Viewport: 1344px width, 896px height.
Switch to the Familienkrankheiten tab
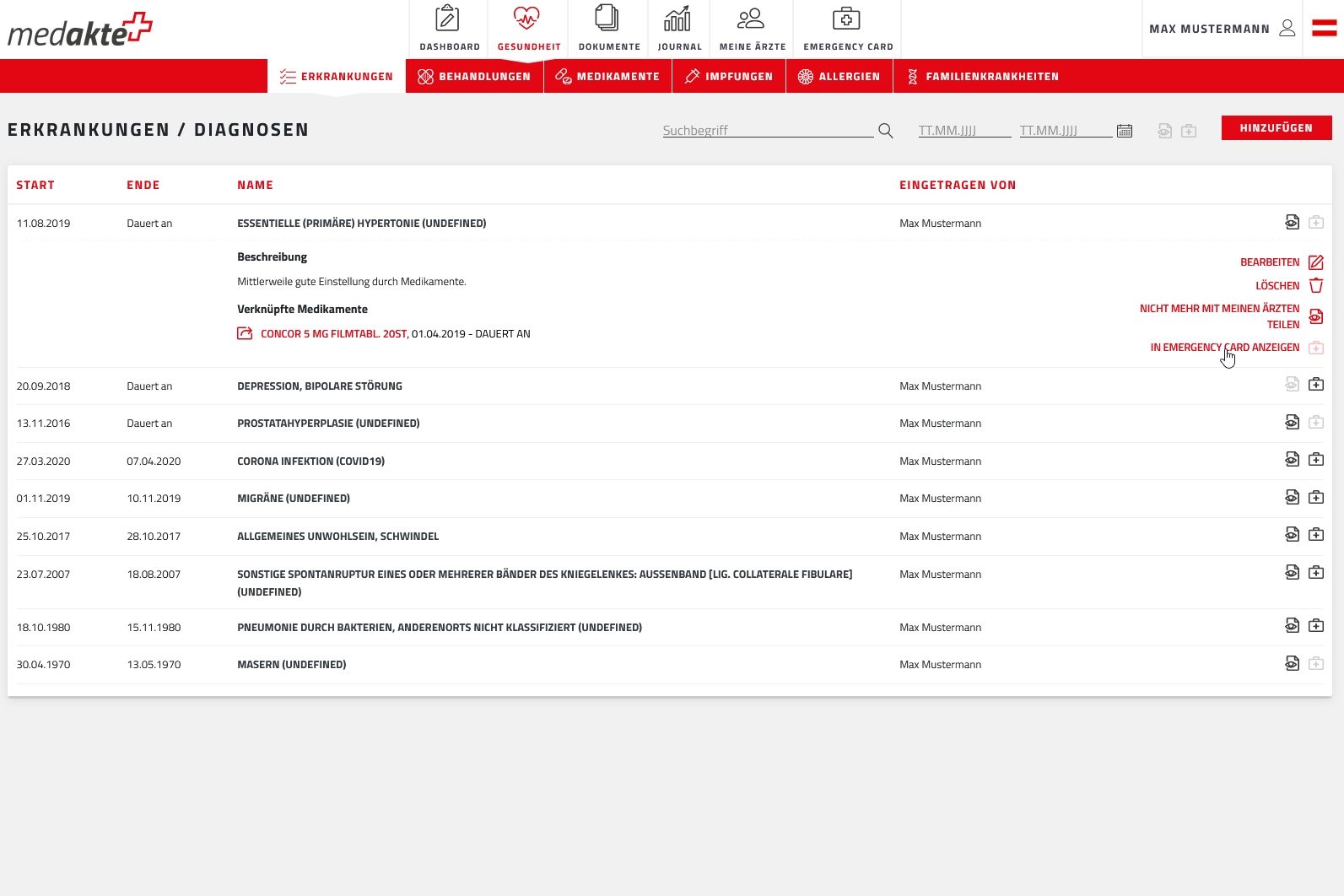coord(982,76)
